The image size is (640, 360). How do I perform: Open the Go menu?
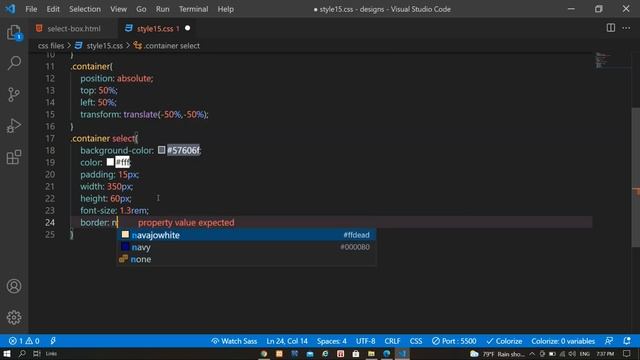tap(141, 9)
